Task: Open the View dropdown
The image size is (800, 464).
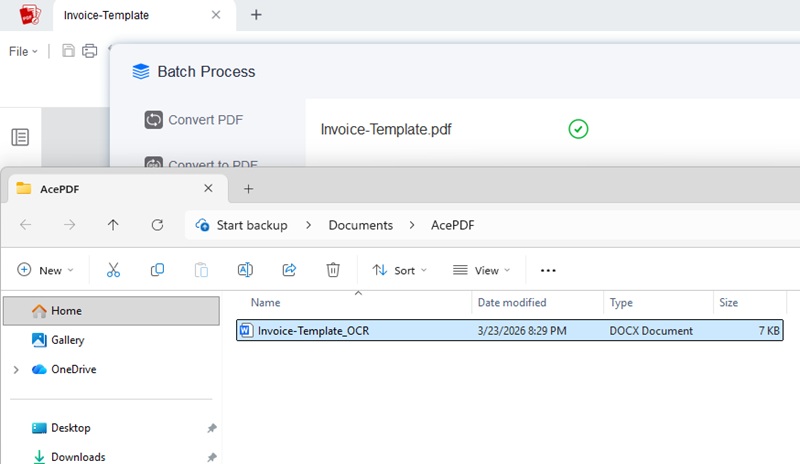Action: pyautogui.click(x=481, y=270)
